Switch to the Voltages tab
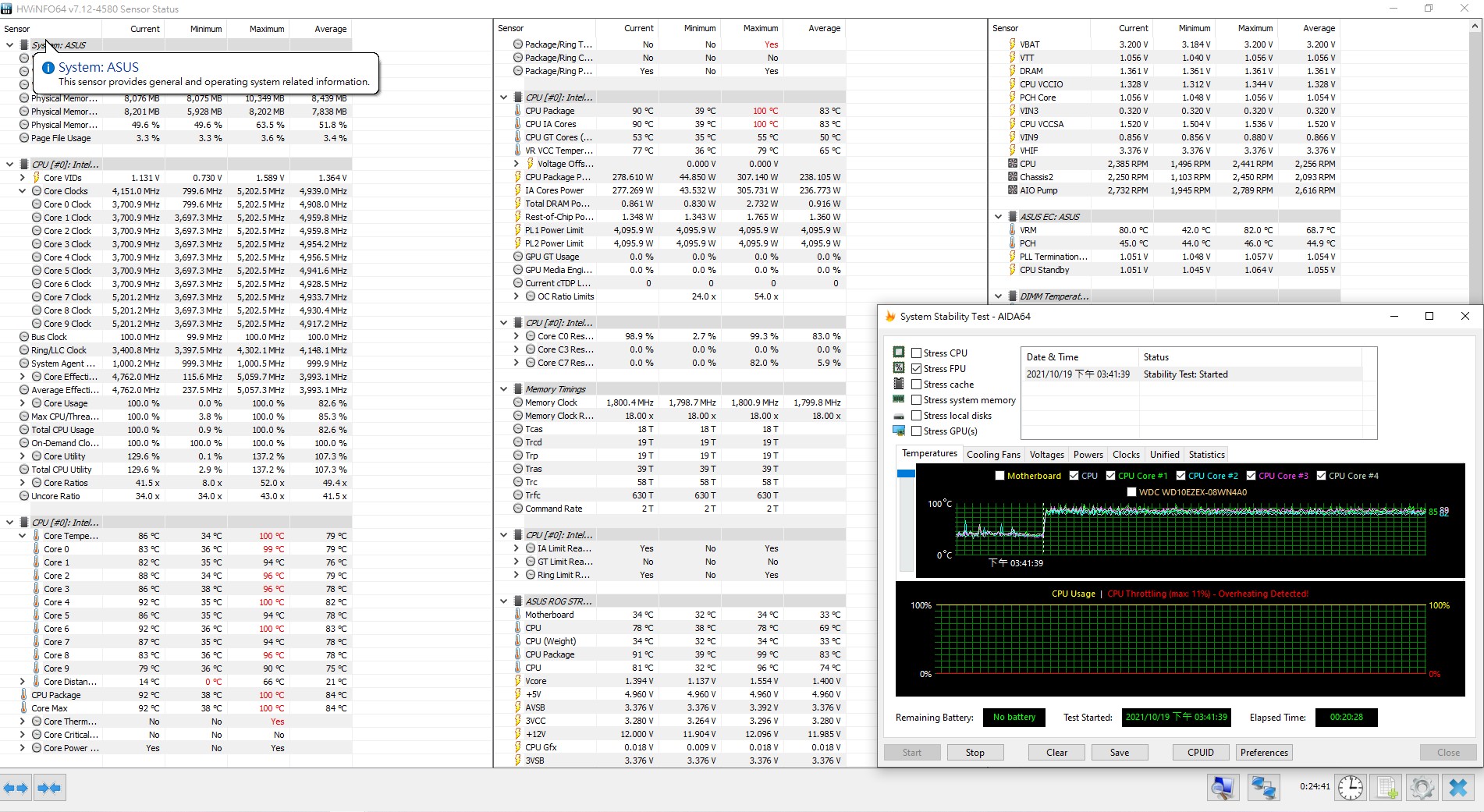The image size is (1484, 812). (1046, 455)
